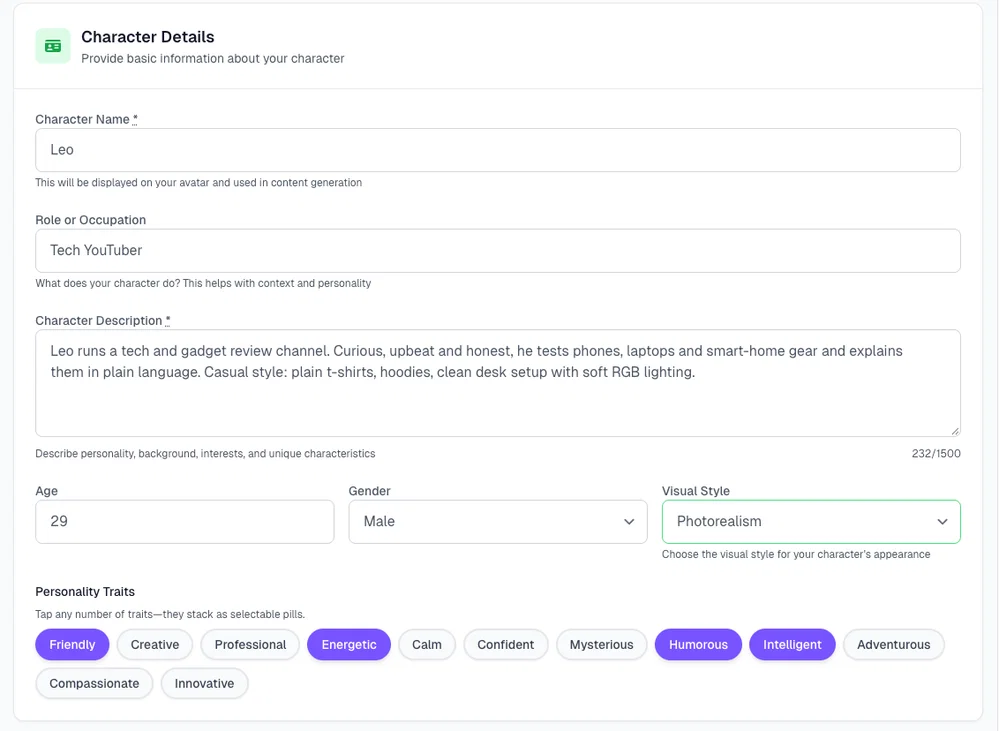Screen dimensions: 999x731
Task: Click the Character Name field label
Action: point(86,119)
